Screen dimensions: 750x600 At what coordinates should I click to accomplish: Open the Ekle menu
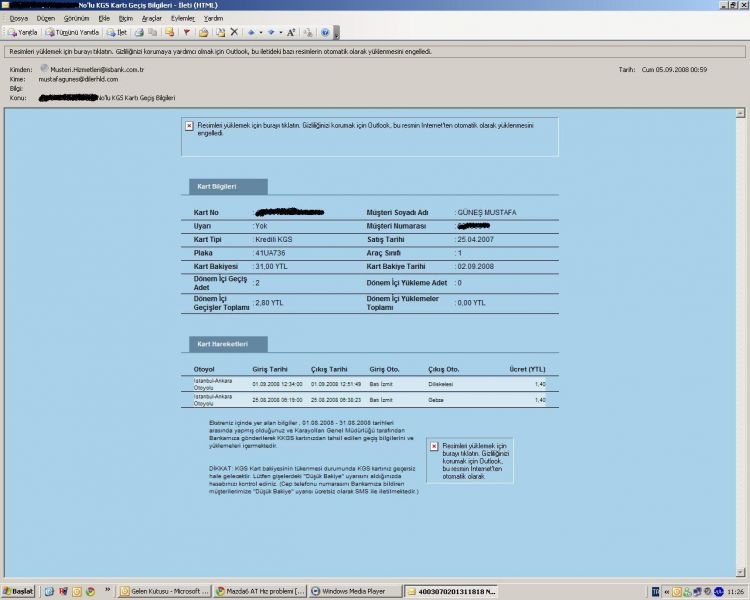(104, 18)
